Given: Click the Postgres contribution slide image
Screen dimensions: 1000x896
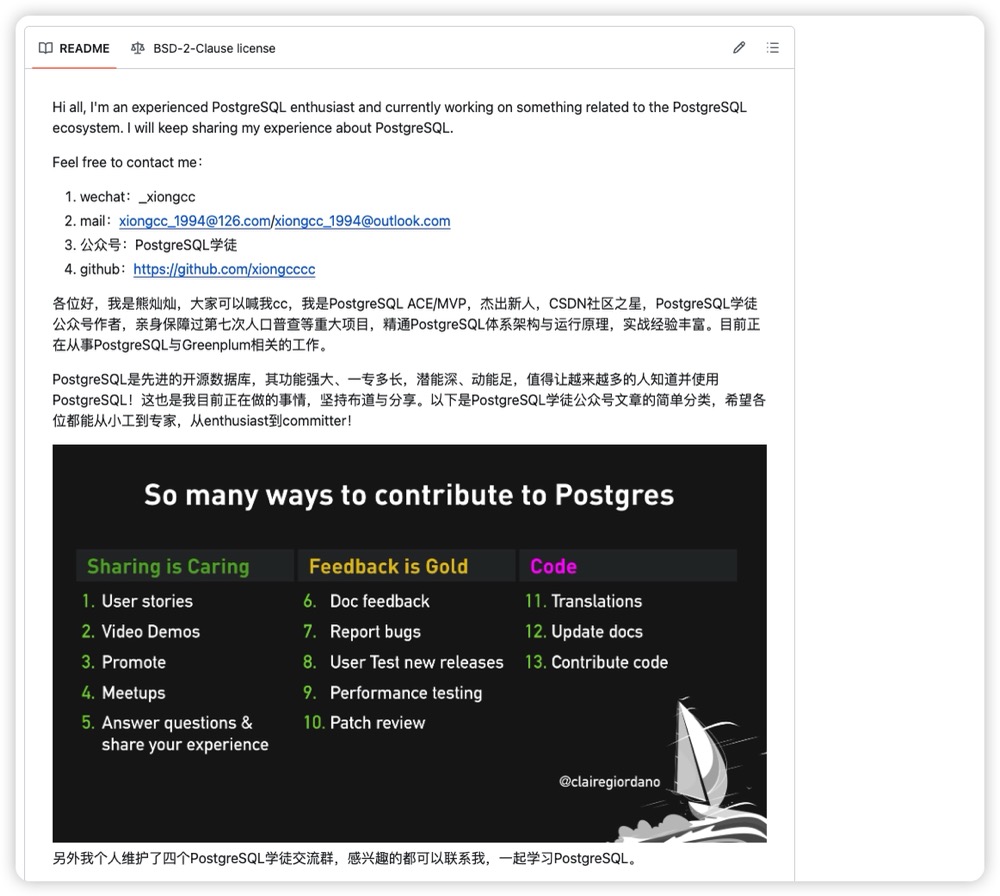Looking at the screenshot, I should click(x=409, y=643).
